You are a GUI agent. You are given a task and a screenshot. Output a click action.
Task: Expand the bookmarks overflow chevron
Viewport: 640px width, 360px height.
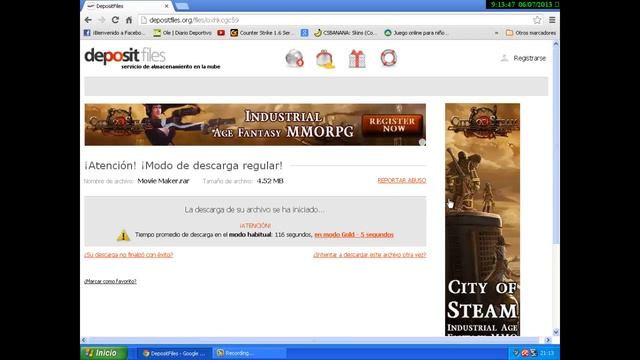496,33
